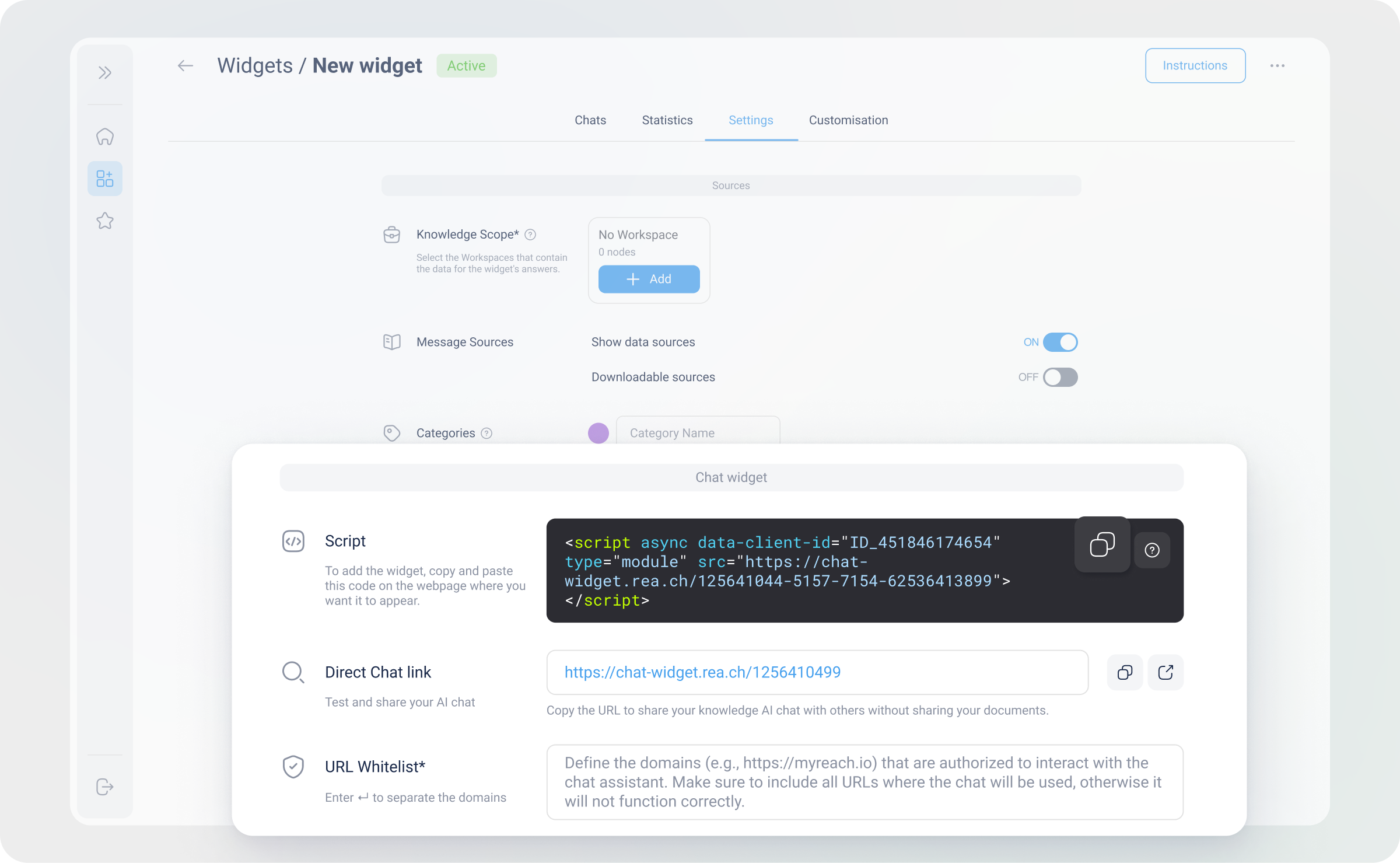Switch to the Customisation tab
Viewport: 1400px width, 863px height.
coord(848,120)
